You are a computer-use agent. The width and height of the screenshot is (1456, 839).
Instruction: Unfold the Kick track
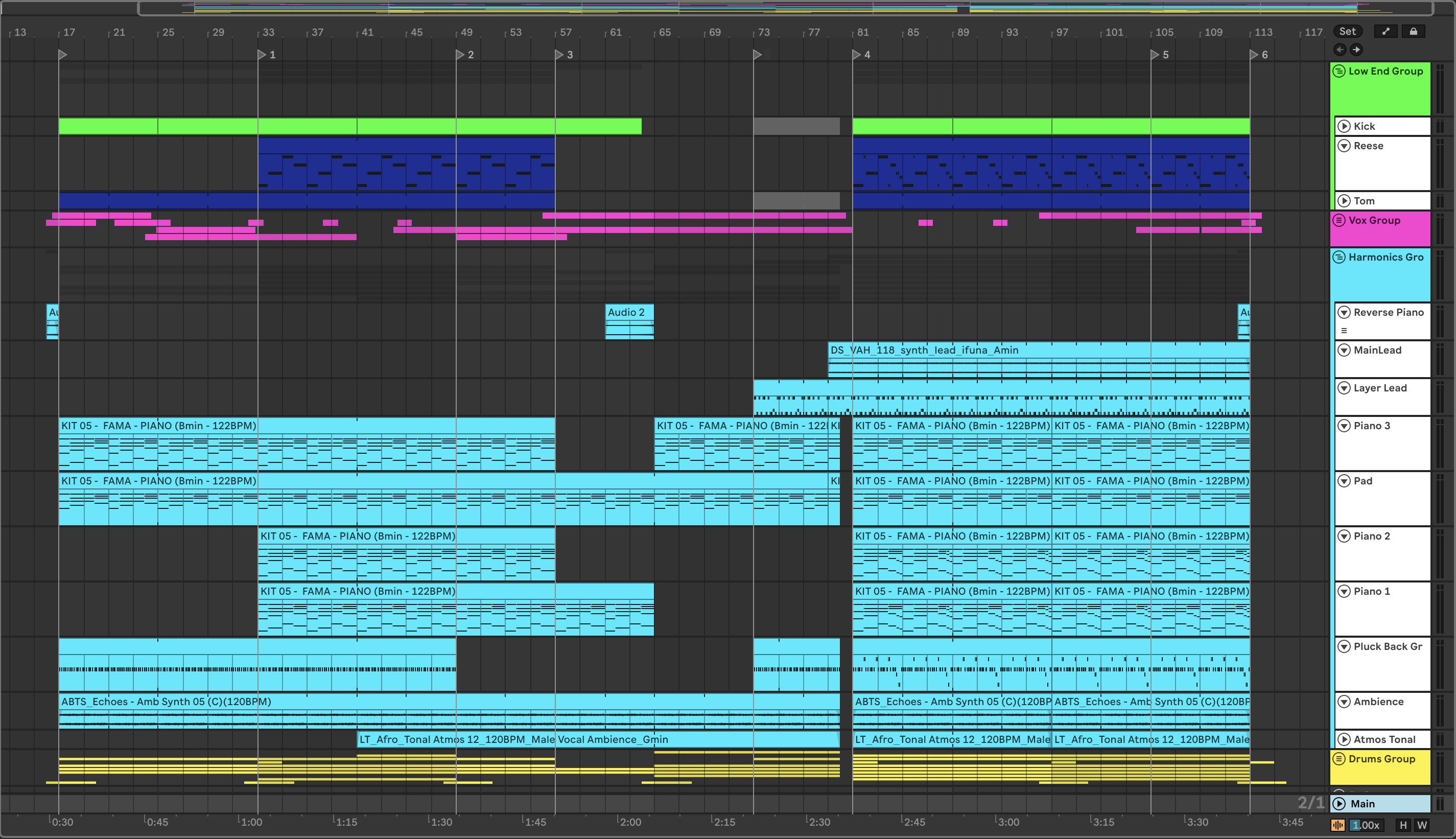coord(1344,126)
